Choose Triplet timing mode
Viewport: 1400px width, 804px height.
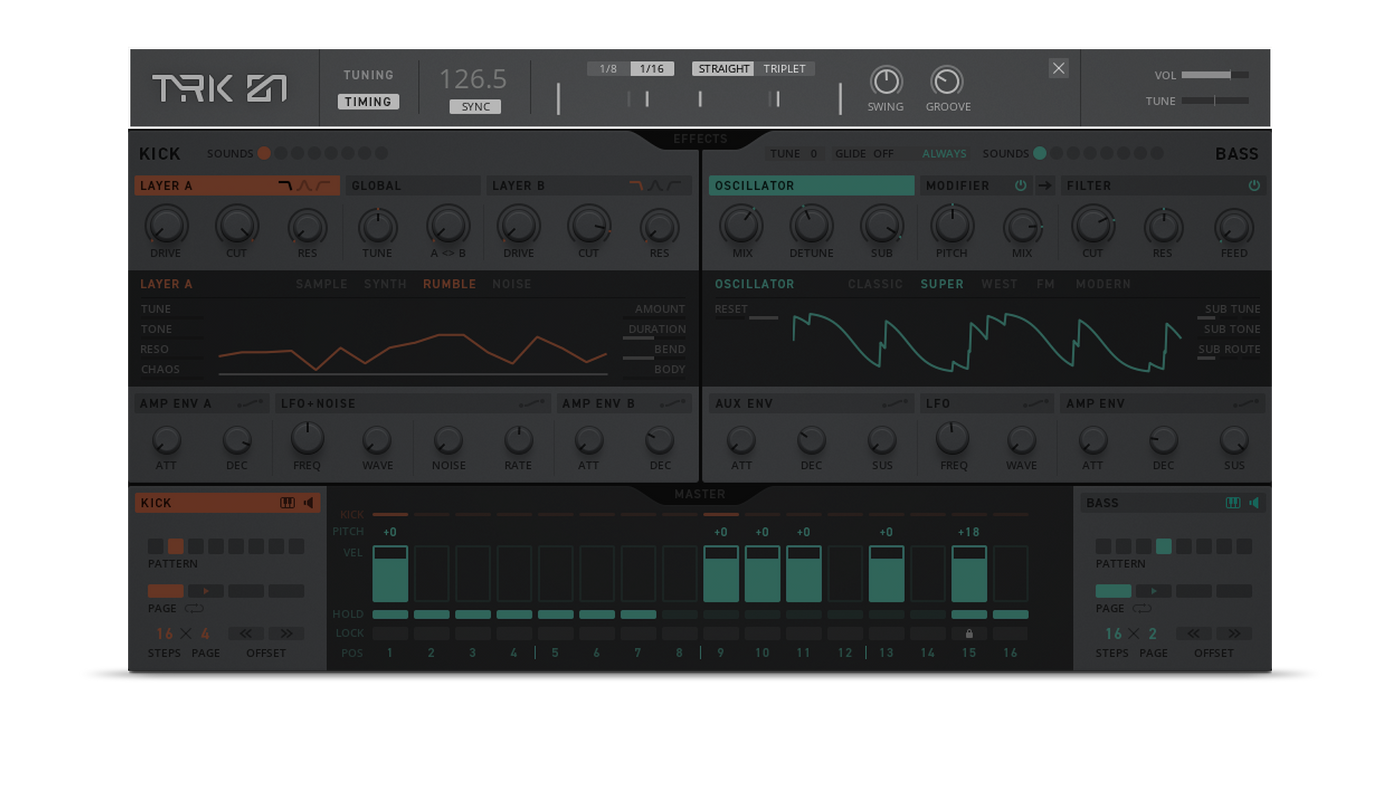(x=785, y=69)
